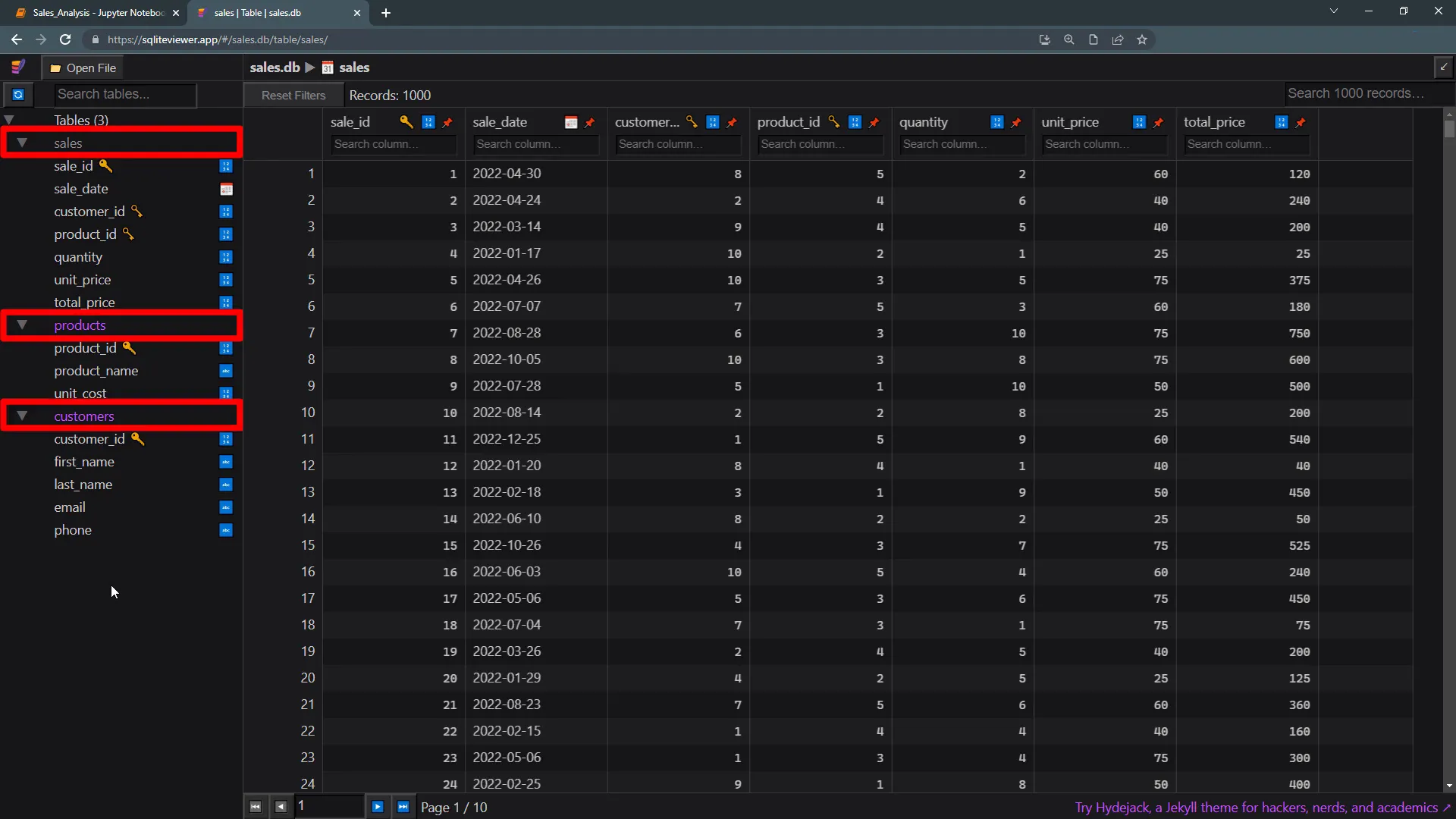Image resolution: width=1456 pixels, height=819 pixels.
Task: Expand the customers table entry
Action: pos(22,416)
